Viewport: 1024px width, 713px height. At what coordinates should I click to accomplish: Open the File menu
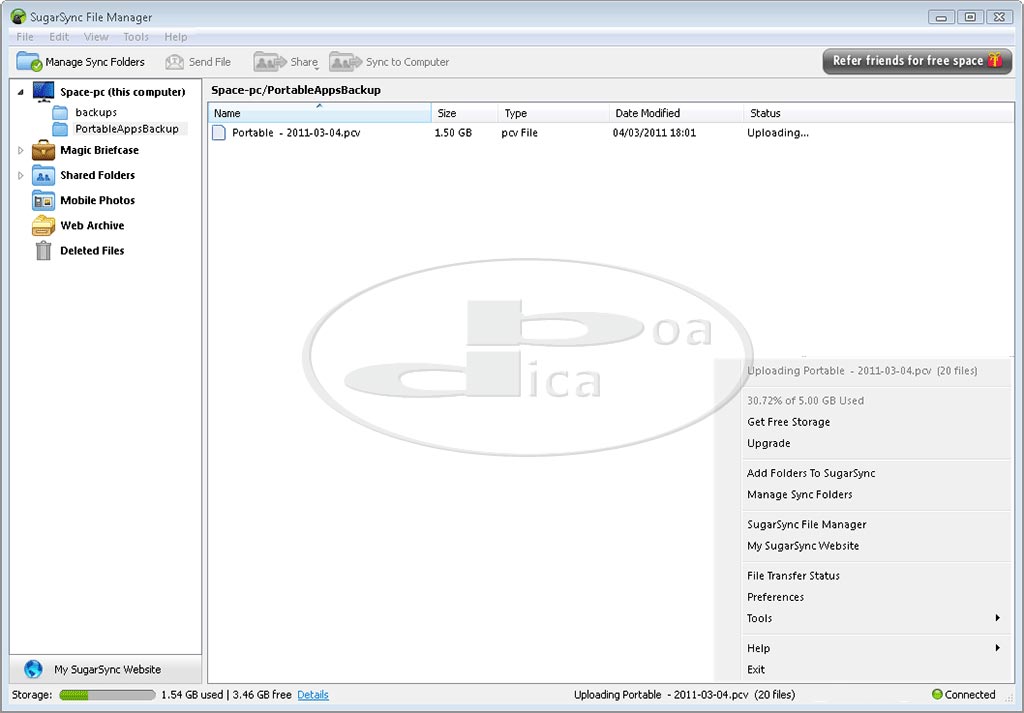pos(25,37)
